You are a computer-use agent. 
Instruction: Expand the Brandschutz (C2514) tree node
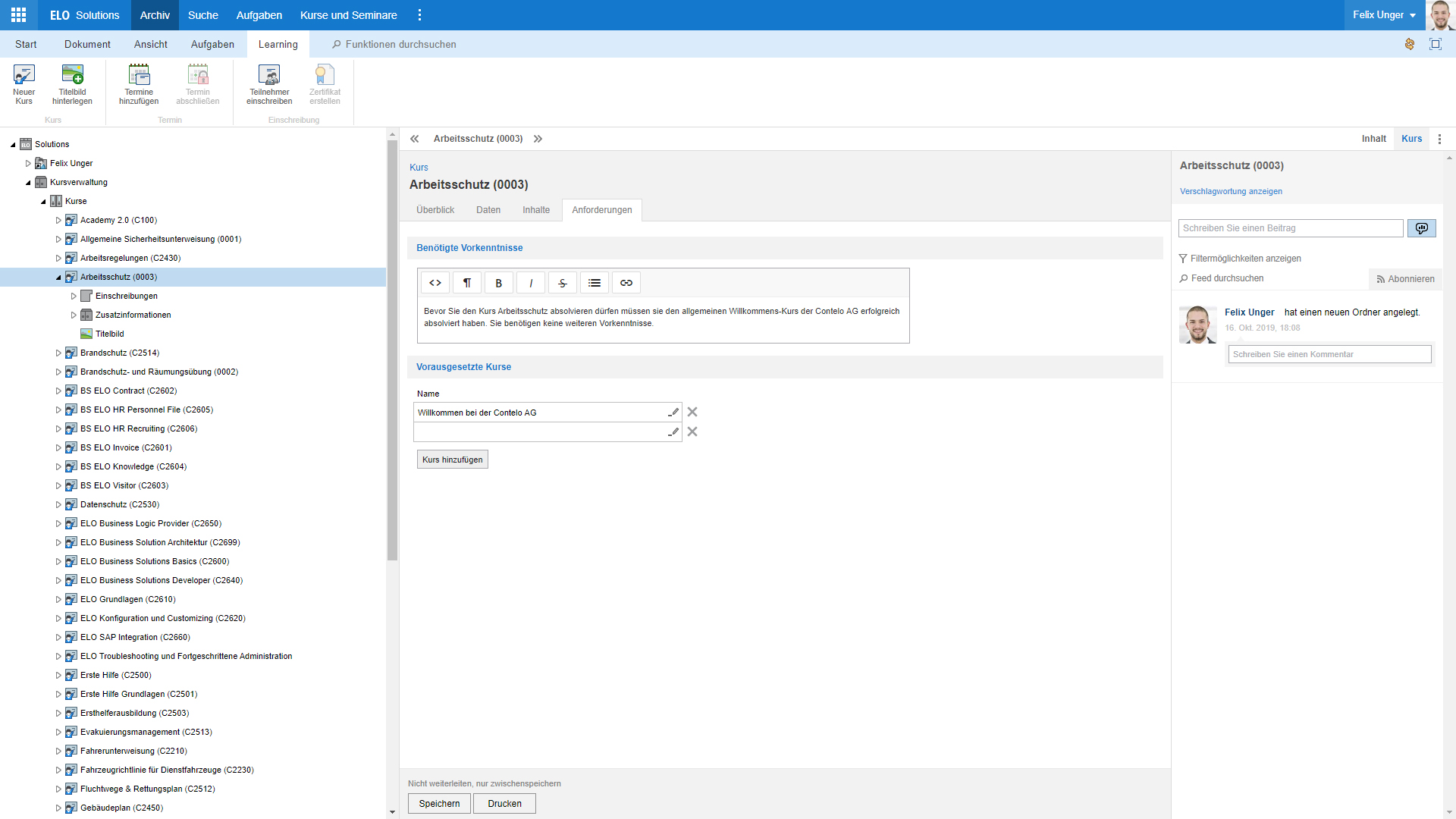[x=58, y=353]
